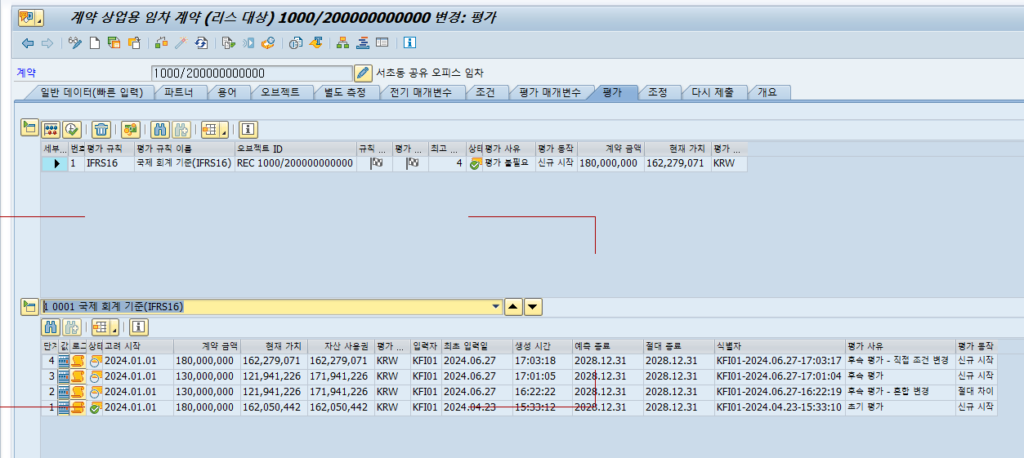This screenshot has height=458, width=1024.
Task: Click the info icon in upper grid toolbar
Action: coord(248,129)
